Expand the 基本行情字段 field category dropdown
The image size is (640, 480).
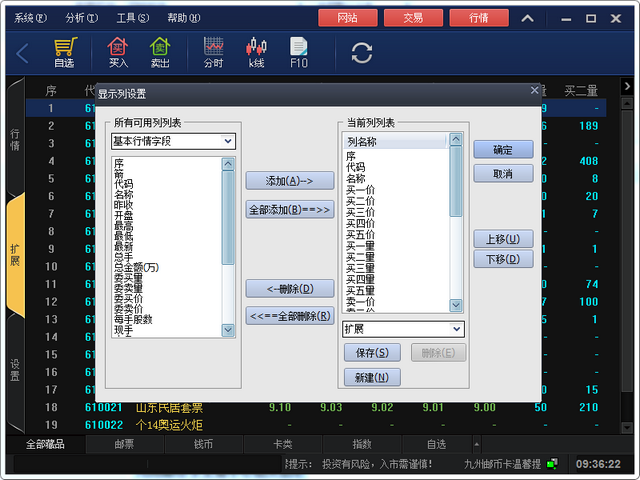(x=228, y=141)
